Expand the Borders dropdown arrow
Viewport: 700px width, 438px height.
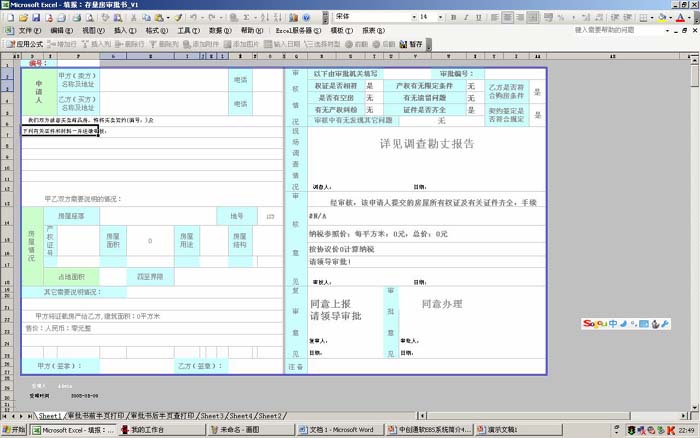click(650, 18)
